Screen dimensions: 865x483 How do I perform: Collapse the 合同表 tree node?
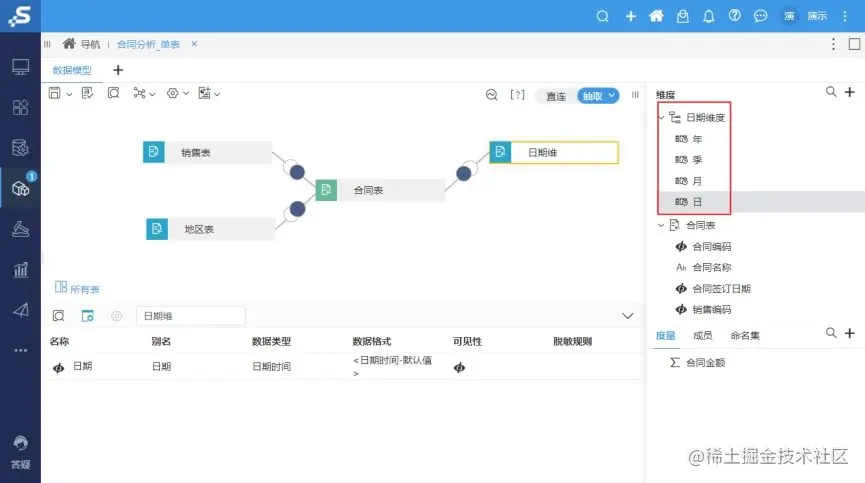pyautogui.click(x=661, y=226)
